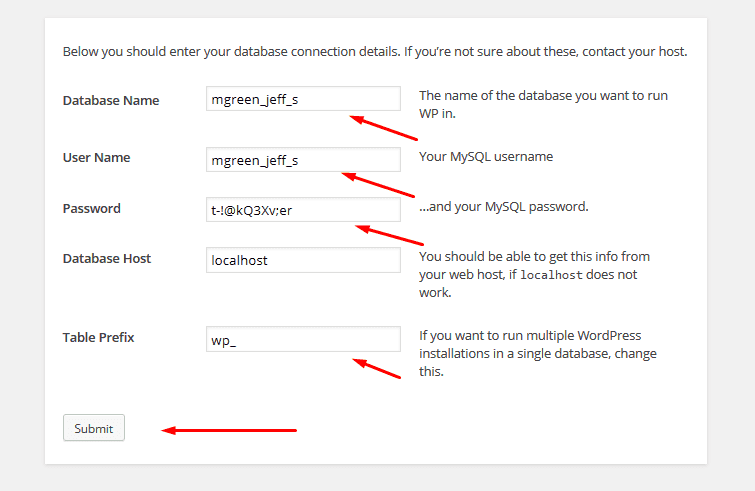Click the "User Name" bold label
This screenshot has width=755, height=491.
(x=96, y=158)
